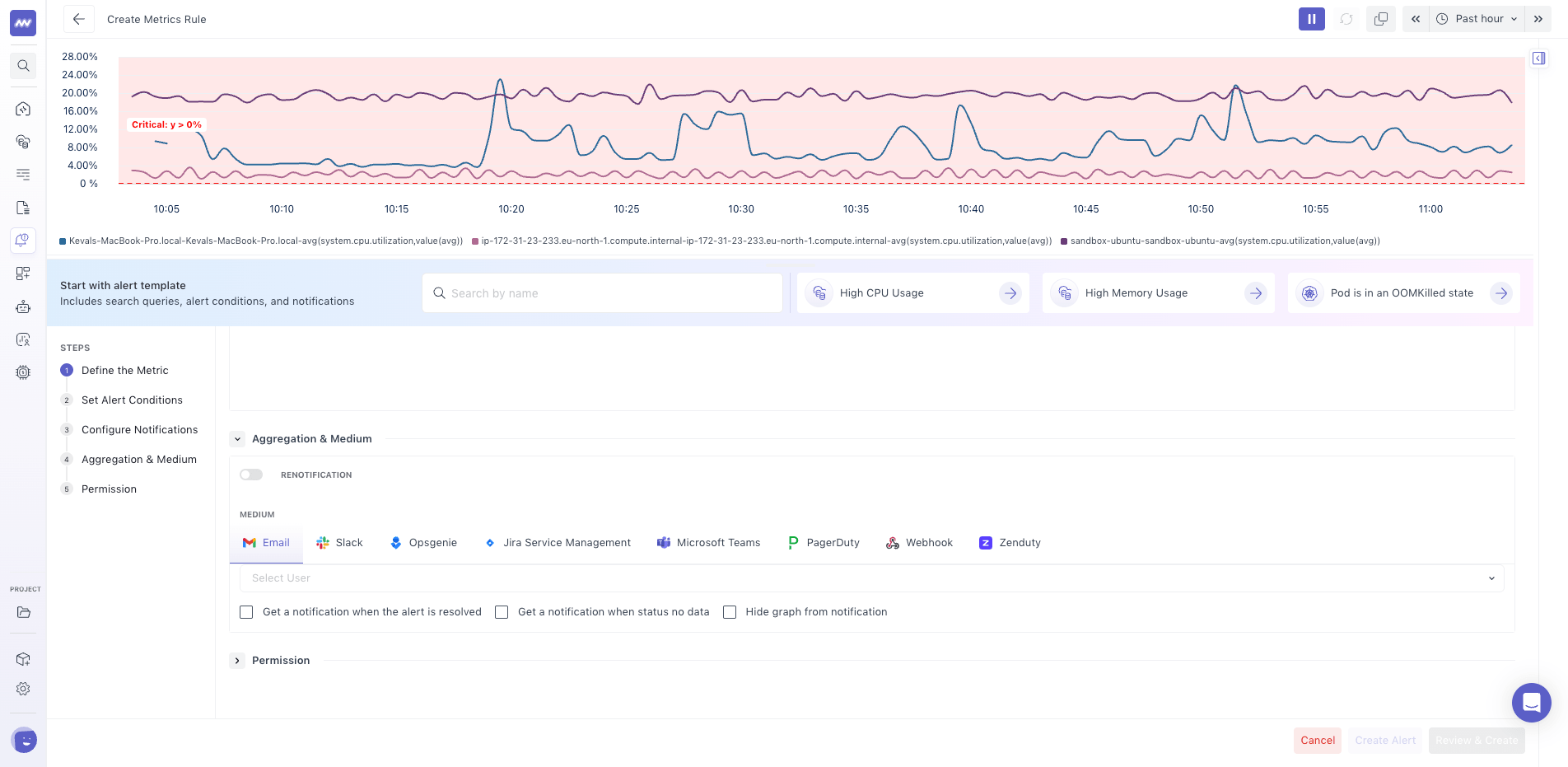Choose the High Memory Usage template
This screenshot has width=1568, height=767.
tap(1159, 293)
